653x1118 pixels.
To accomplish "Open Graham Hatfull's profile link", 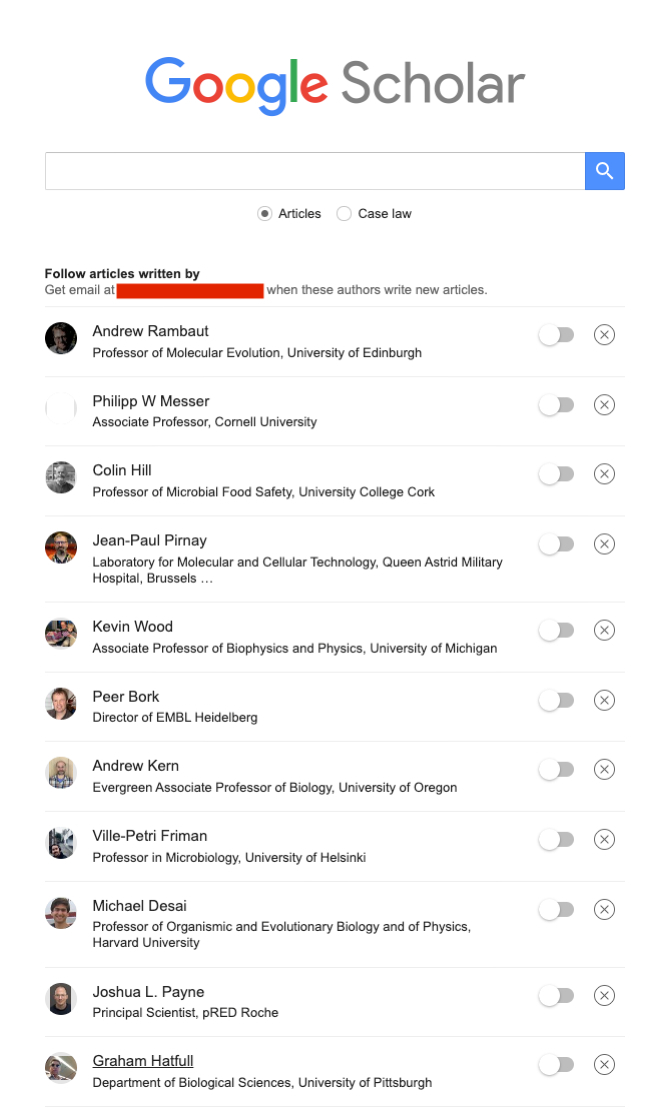I will coord(142,1061).
